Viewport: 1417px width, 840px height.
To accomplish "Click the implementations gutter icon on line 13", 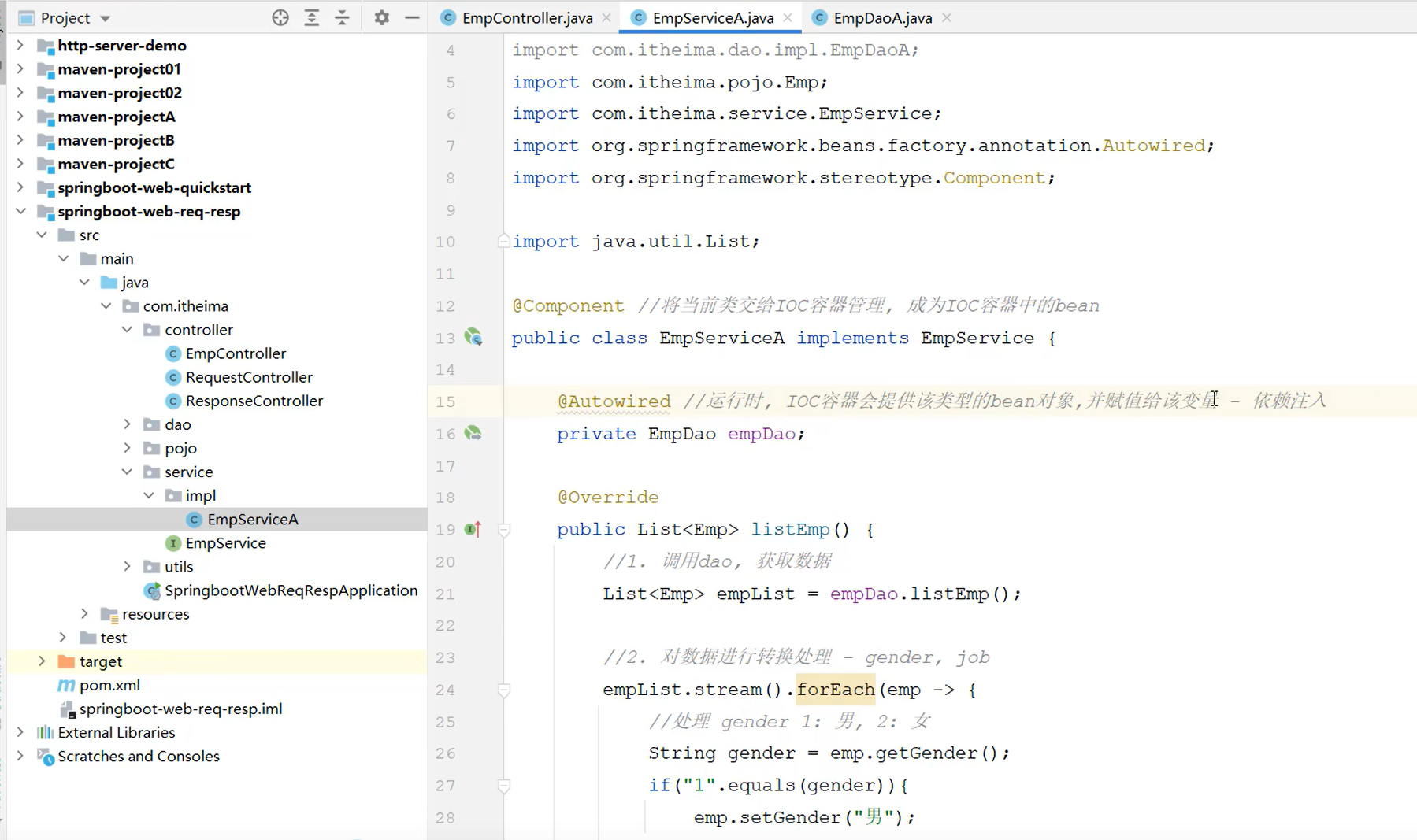I will coord(474,337).
